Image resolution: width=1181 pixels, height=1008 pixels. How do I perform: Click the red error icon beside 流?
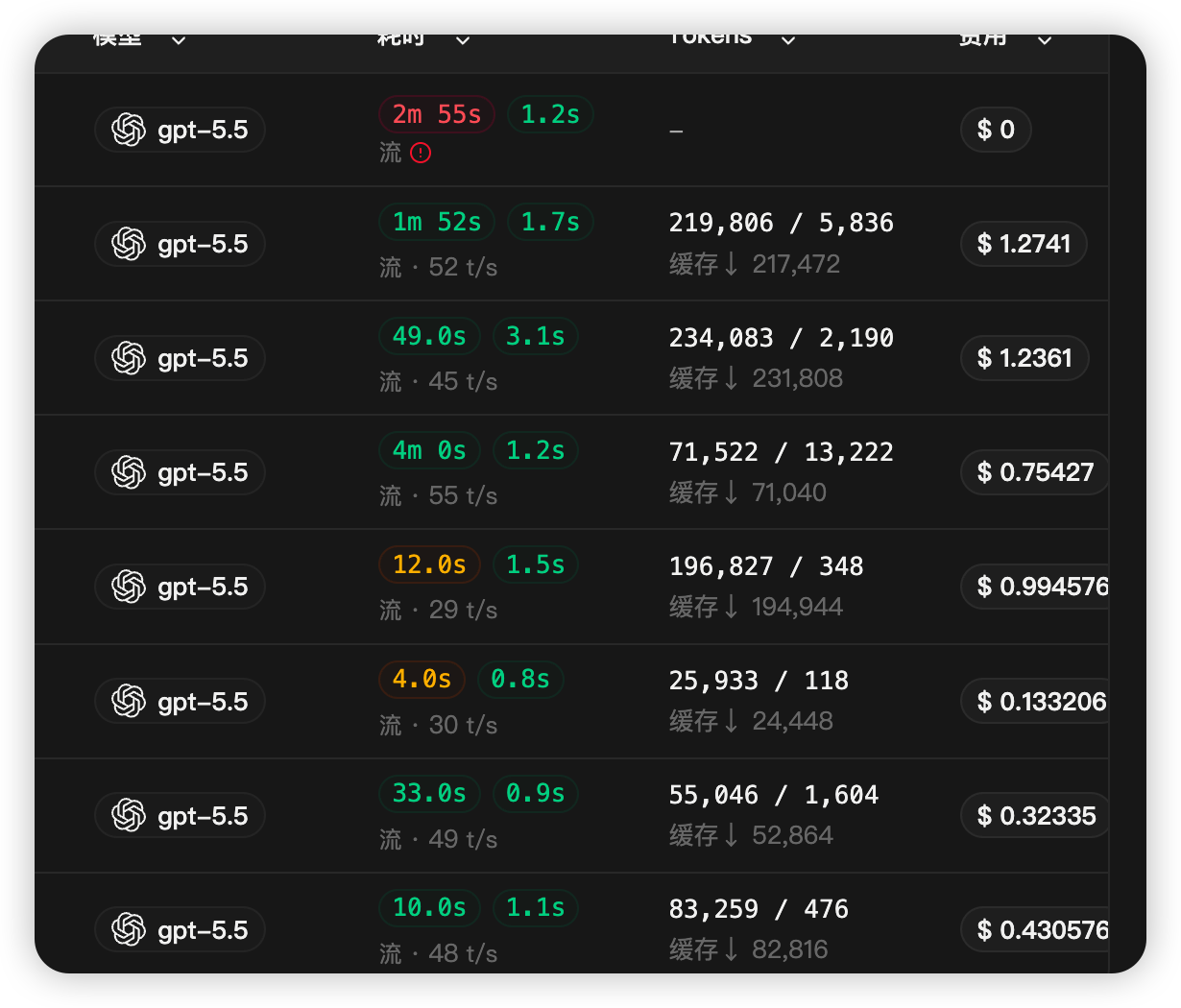[x=421, y=153]
